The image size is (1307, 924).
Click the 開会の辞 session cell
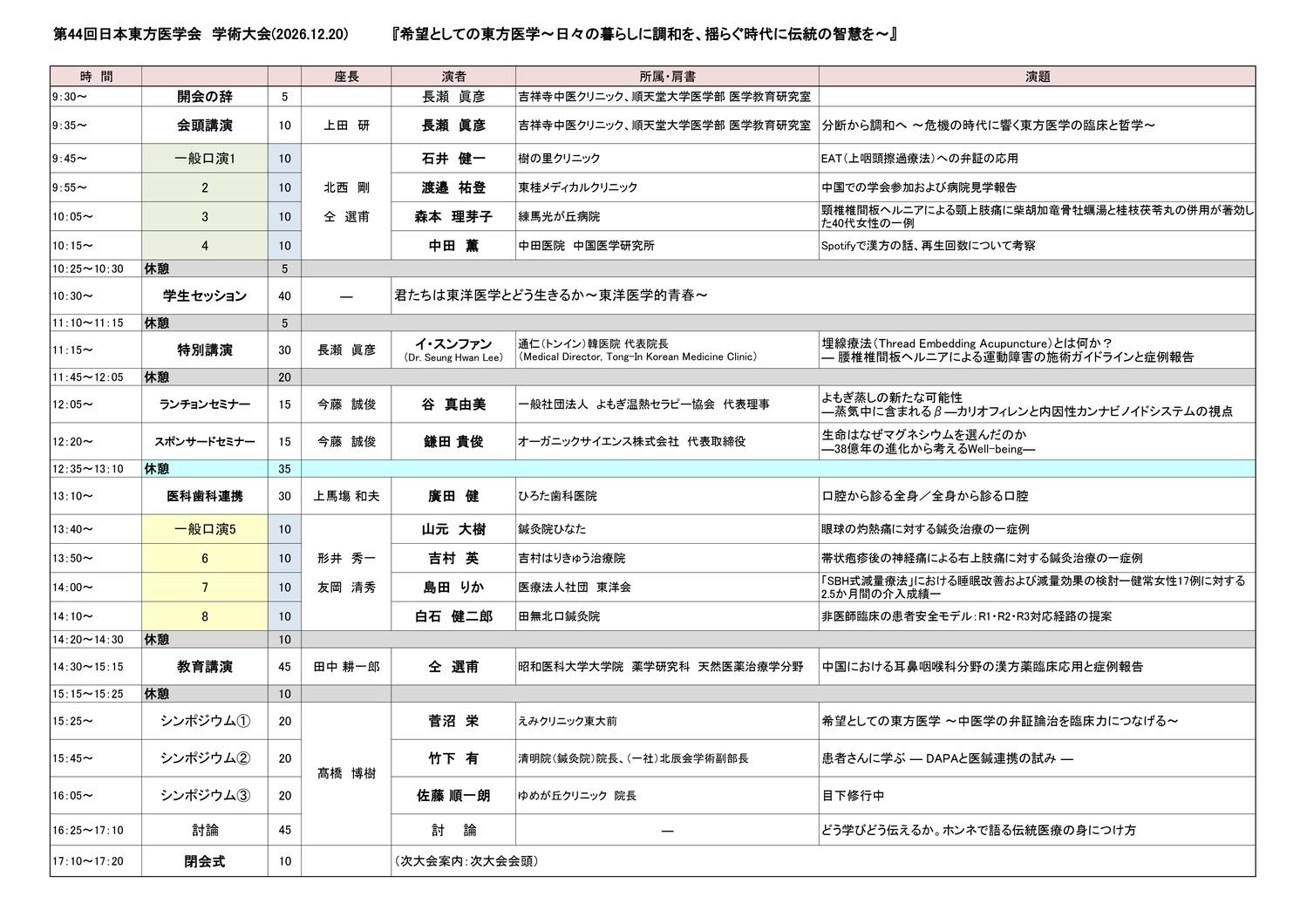[x=205, y=97]
